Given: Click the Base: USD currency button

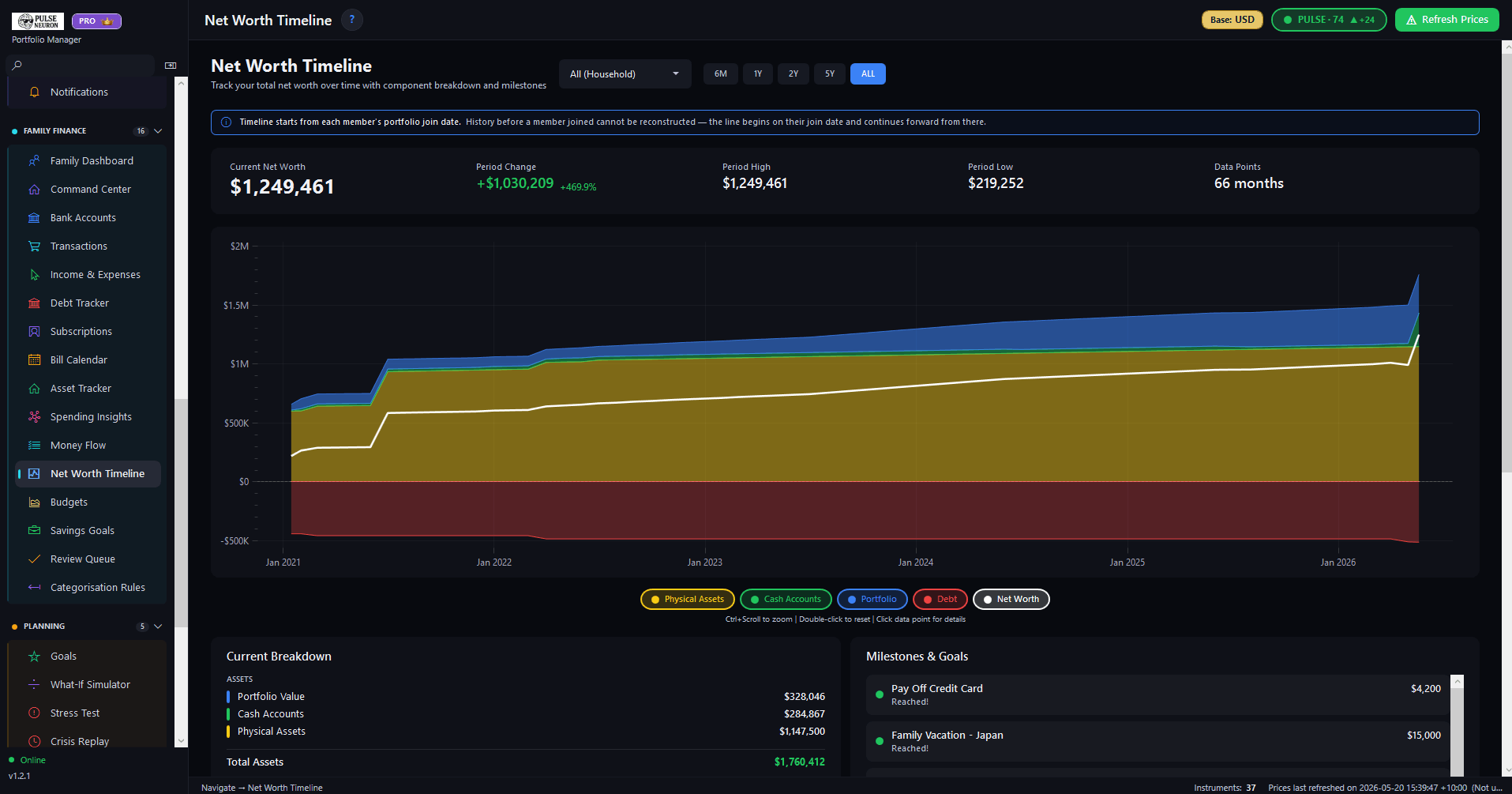Looking at the screenshot, I should (x=1232, y=20).
